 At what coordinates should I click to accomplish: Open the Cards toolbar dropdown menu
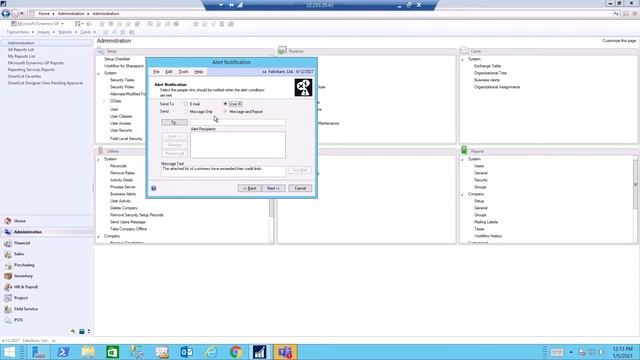[x=87, y=32]
